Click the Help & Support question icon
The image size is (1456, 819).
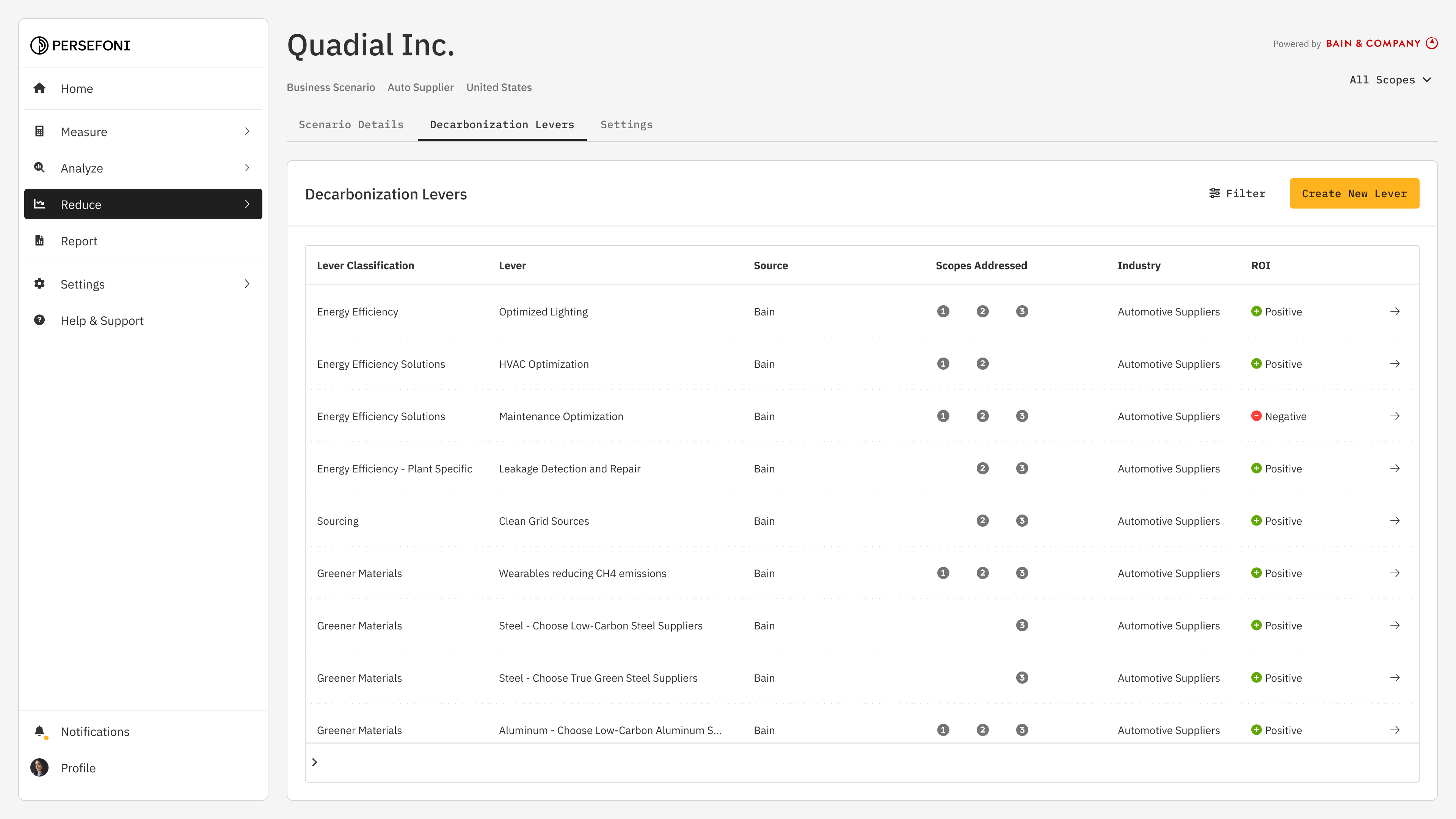coord(39,320)
